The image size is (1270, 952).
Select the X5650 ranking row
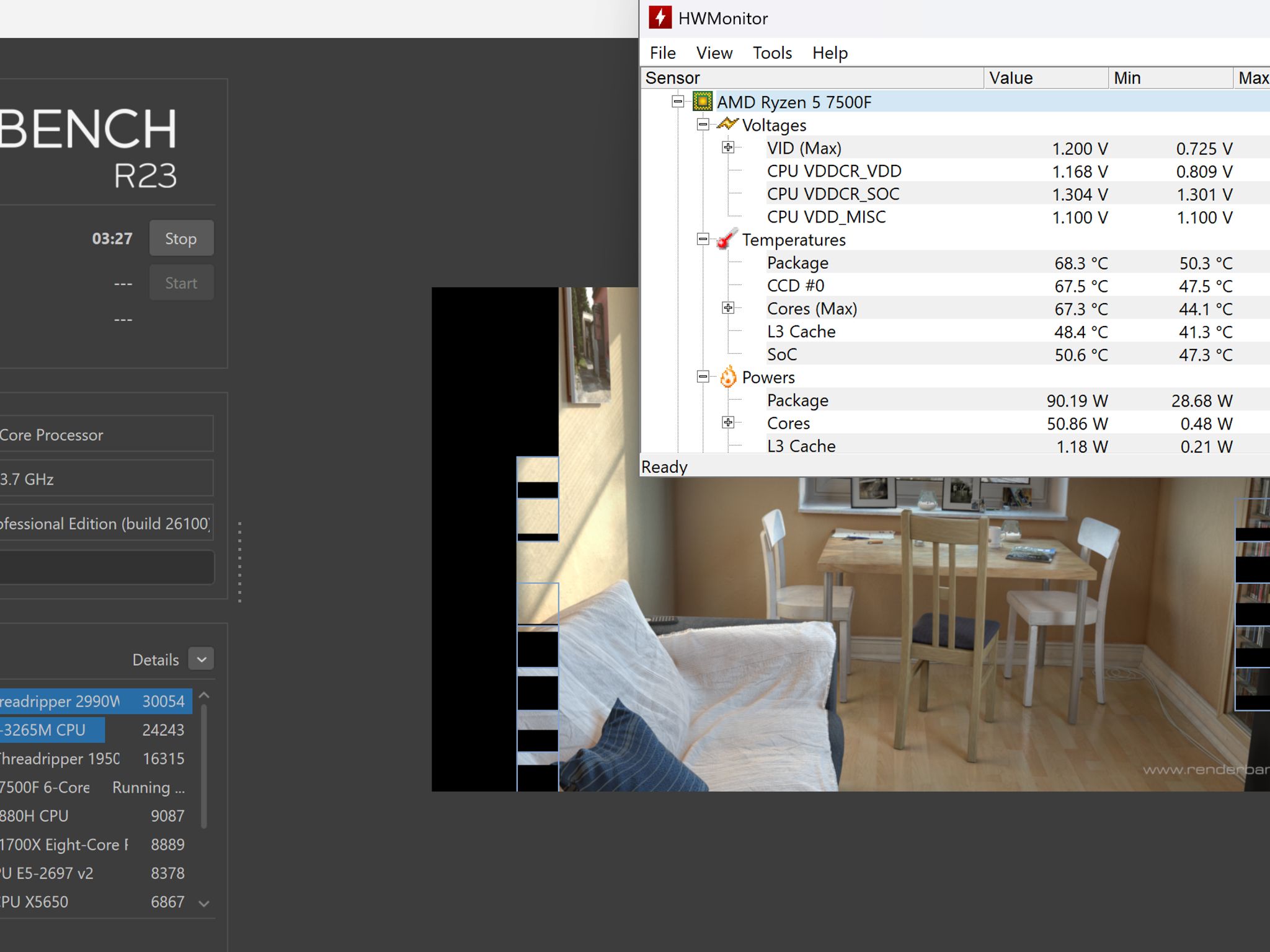pyautogui.click(x=95, y=902)
